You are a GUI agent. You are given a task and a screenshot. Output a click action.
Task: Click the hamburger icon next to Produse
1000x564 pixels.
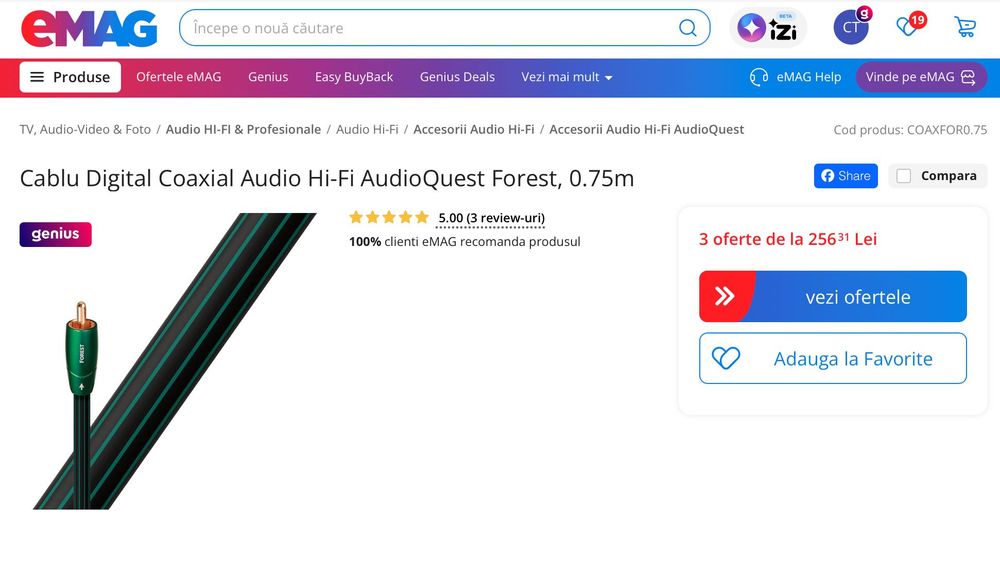pos(37,77)
